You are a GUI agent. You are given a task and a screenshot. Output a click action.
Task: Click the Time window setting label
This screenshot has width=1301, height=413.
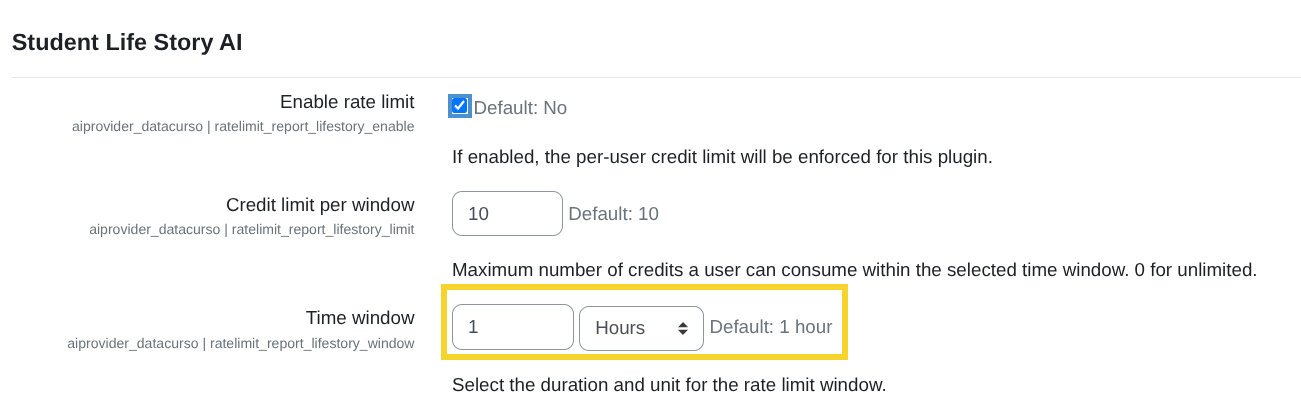tap(360, 318)
